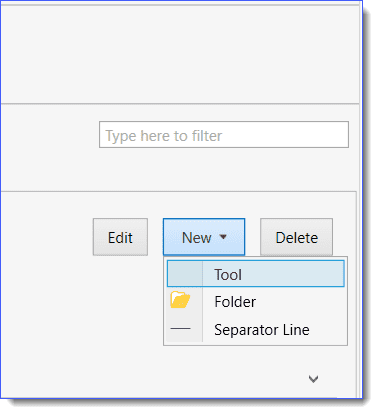This screenshot has width=378, height=414.
Task: Select Tool from the New menu
Action: 256,274
